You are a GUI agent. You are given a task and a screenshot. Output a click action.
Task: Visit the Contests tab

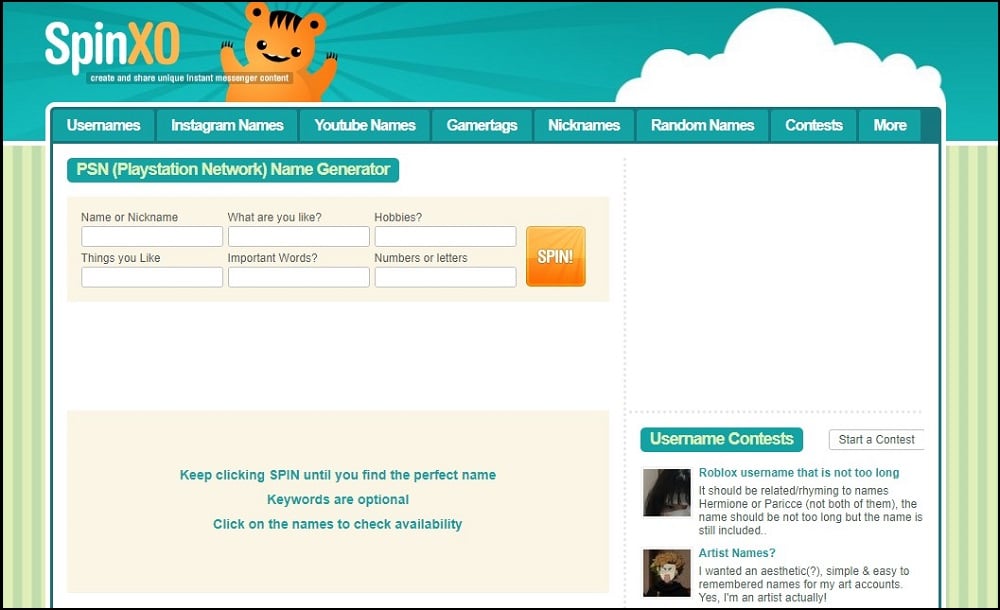(x=813, y=126)
